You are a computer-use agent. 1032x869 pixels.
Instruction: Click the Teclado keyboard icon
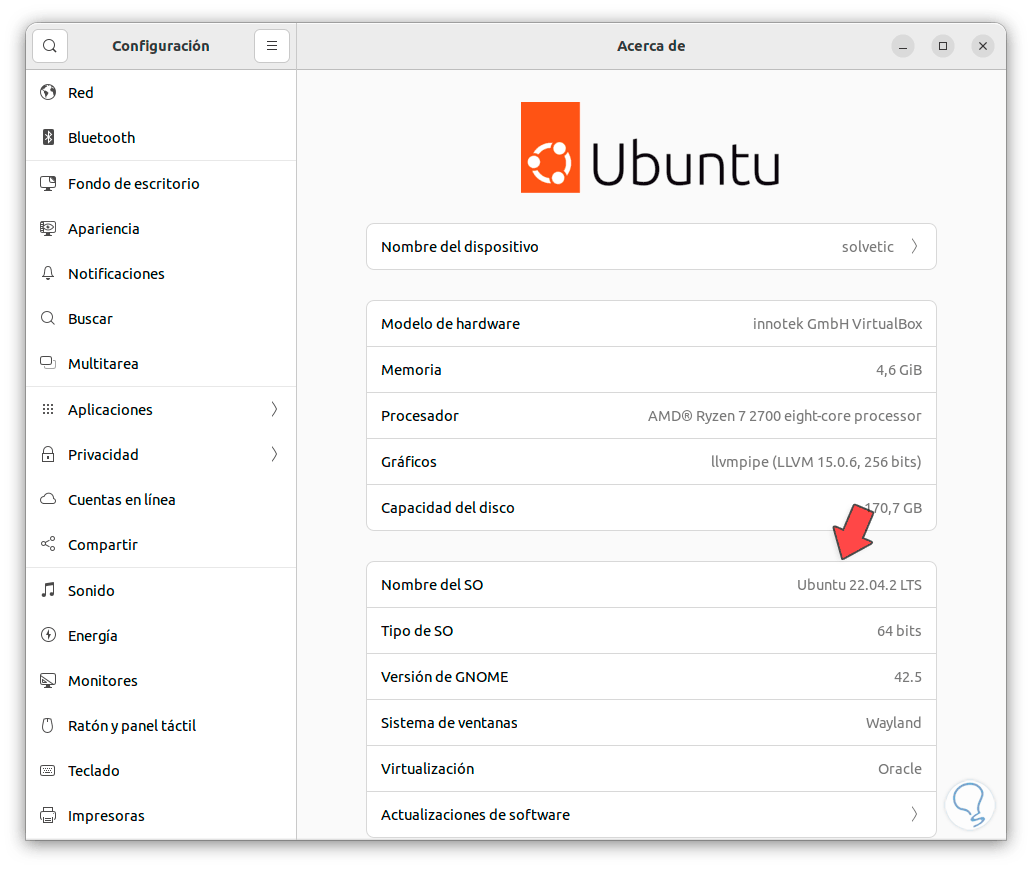[48, 771]
